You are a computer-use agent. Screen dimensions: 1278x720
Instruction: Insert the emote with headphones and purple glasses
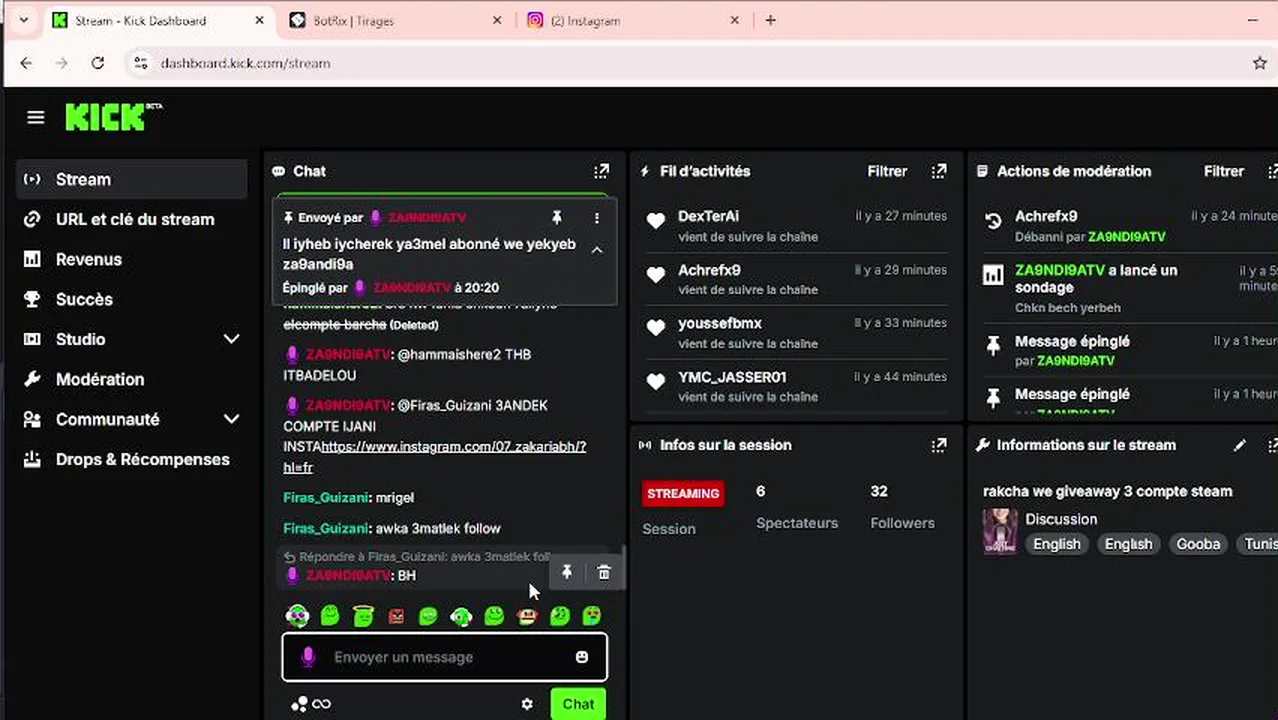[x=297, y=615]
